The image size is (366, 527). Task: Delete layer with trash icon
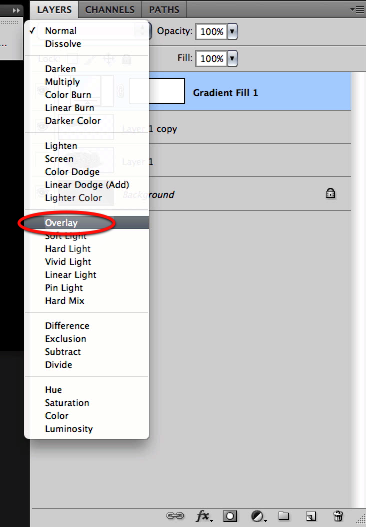338,515
